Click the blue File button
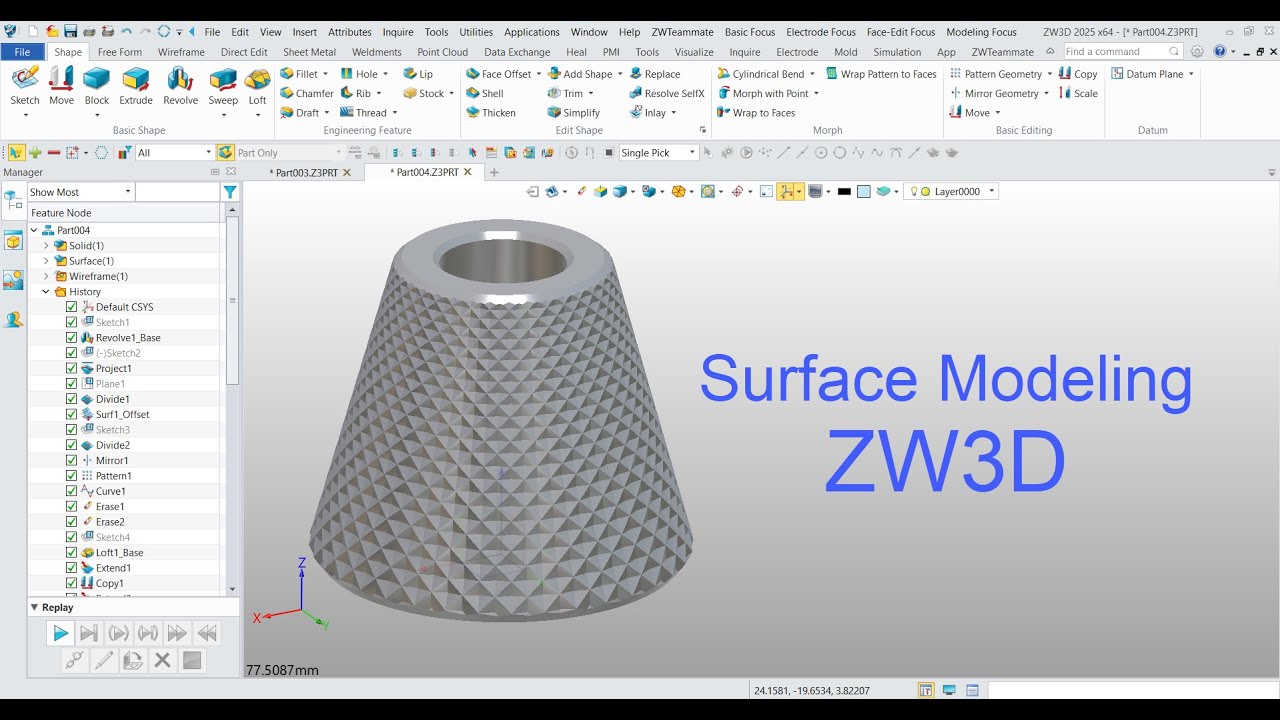 tap(22, 52)
